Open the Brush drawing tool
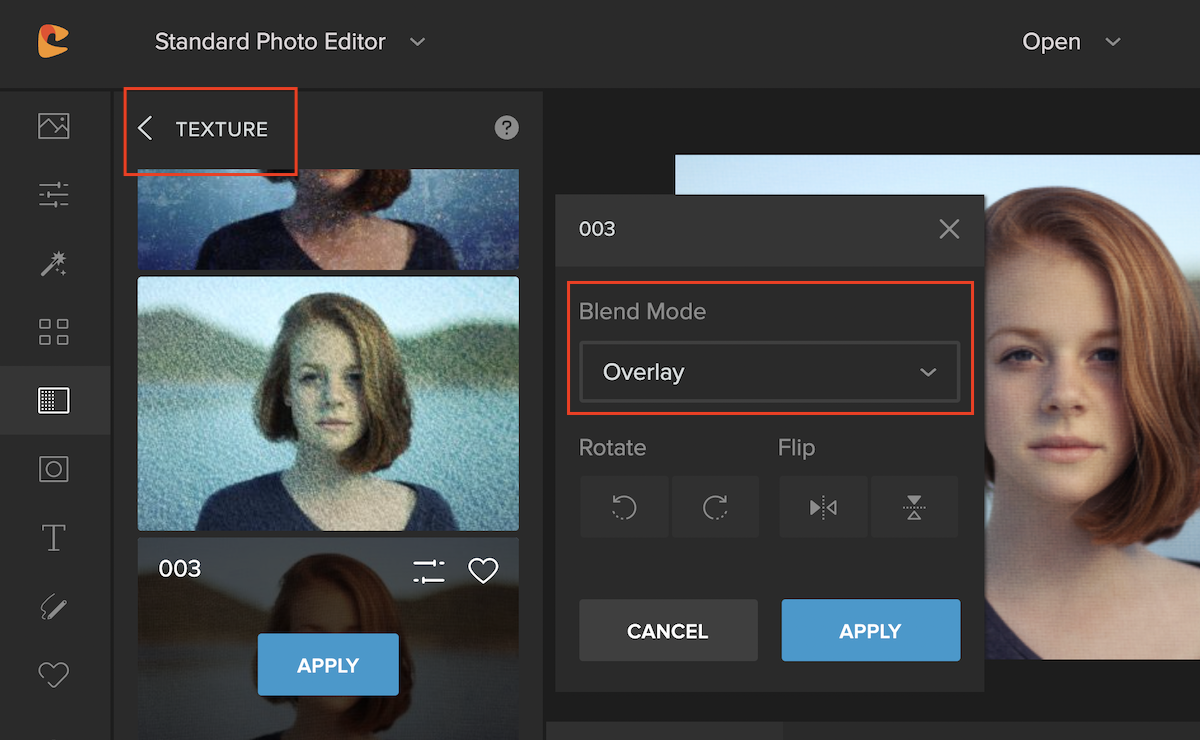This screenshot has width=1200, height=740. point(53,606)
